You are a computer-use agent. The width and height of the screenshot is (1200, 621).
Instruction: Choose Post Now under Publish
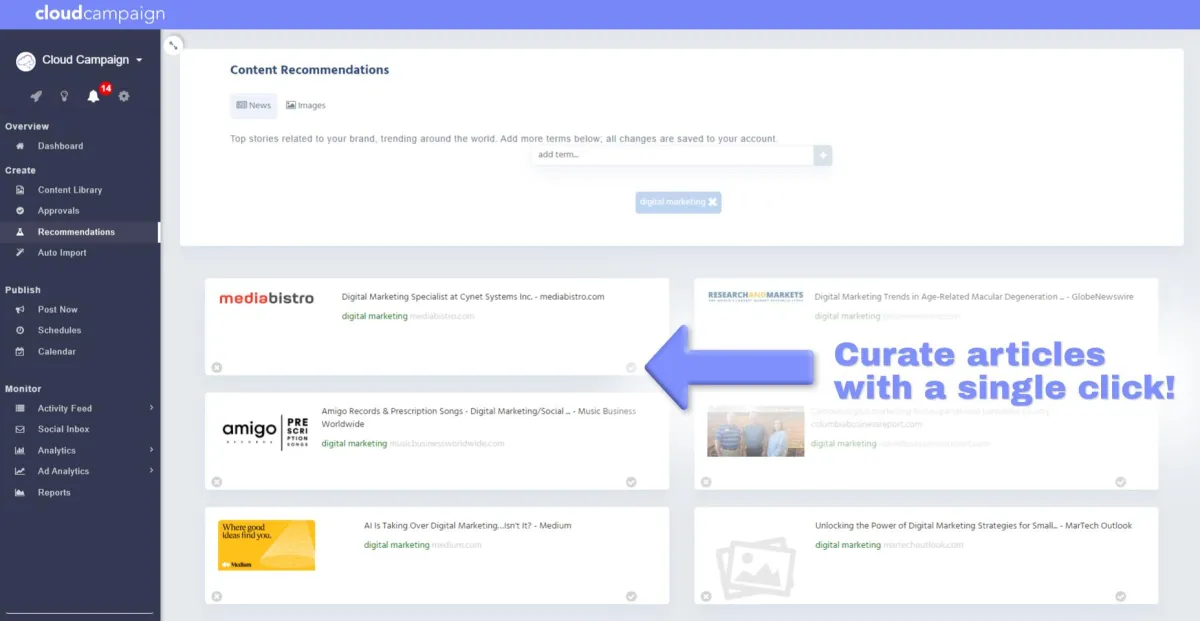58,310
